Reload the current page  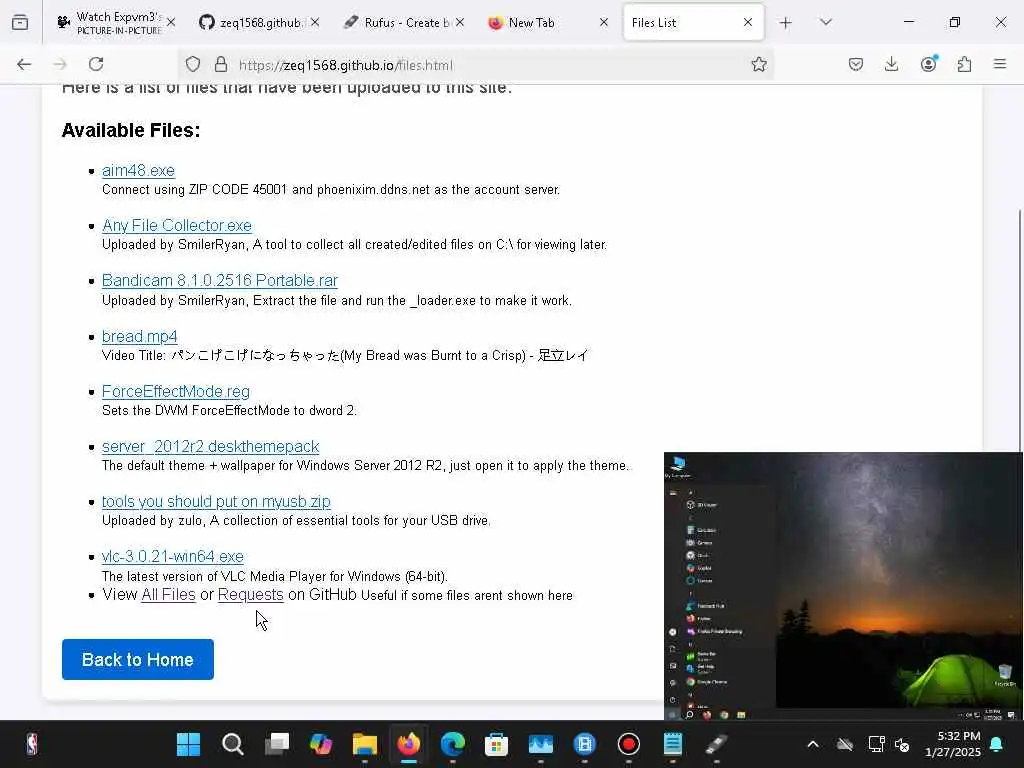pos(96,64)
